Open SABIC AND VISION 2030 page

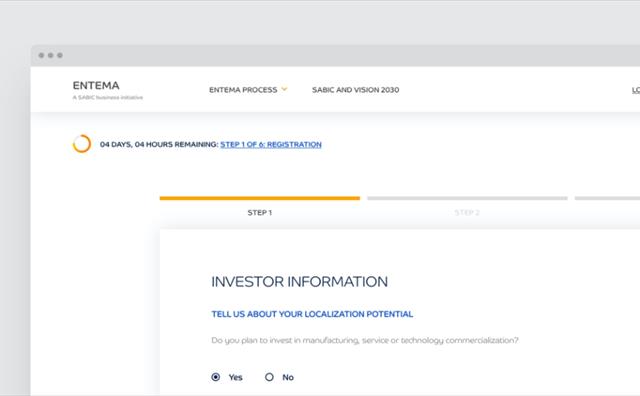356,90
